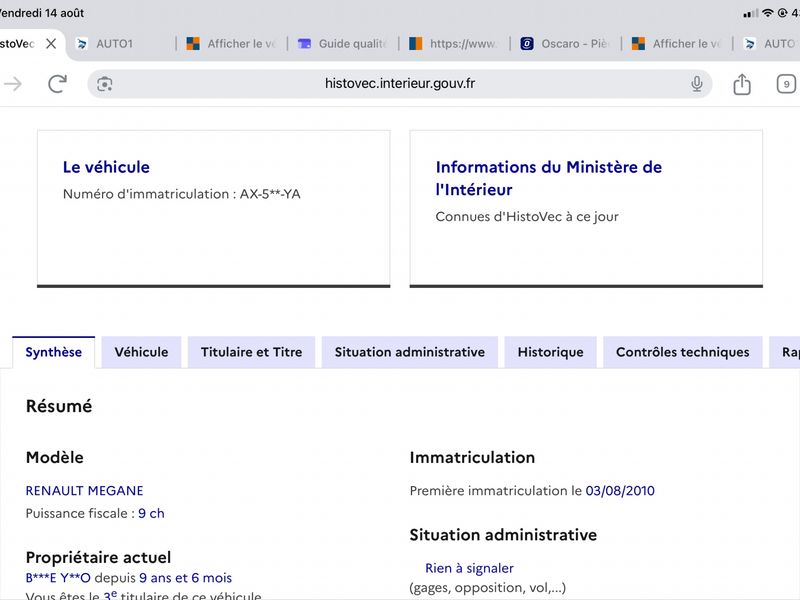Viewport: 800px width, 600px height.
Task: Close the HistoVec browser tab
Action: 51,44
